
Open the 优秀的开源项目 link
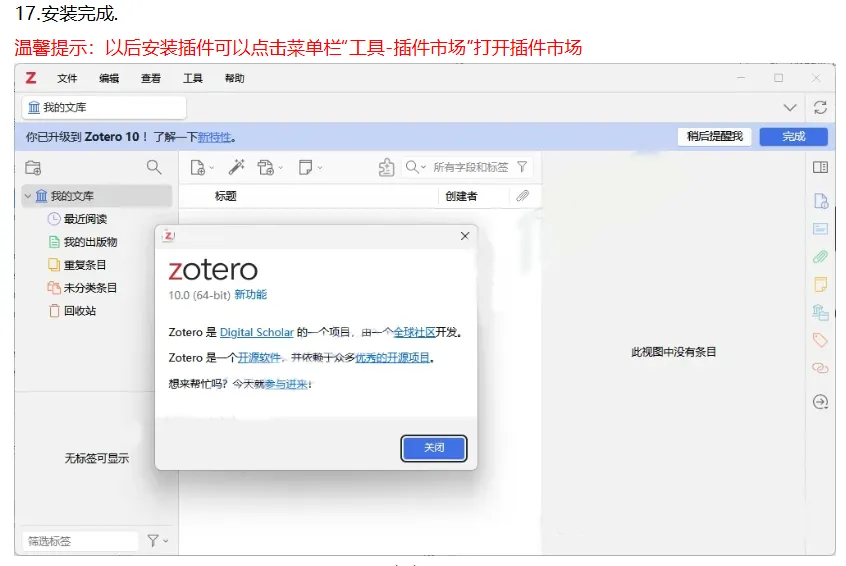(x=392, y=358)
